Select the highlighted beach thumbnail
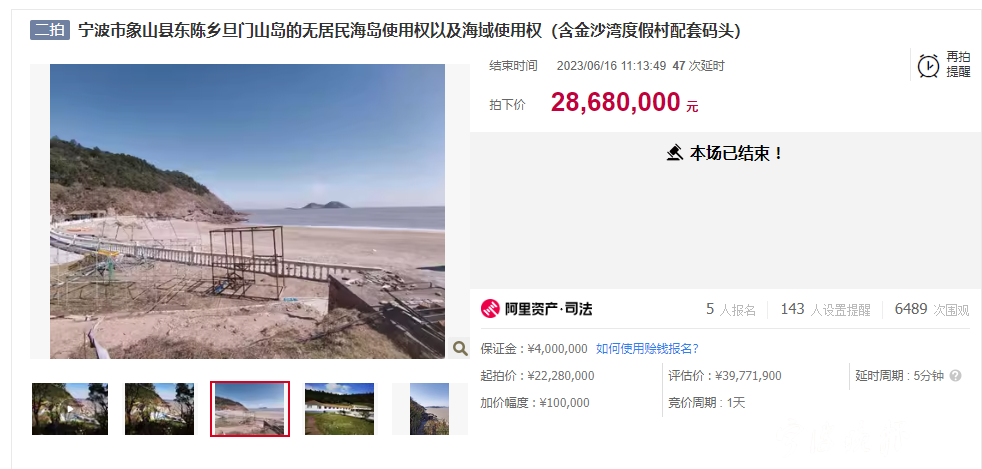This screenshot has width=982, height=469. click(250, 409)
